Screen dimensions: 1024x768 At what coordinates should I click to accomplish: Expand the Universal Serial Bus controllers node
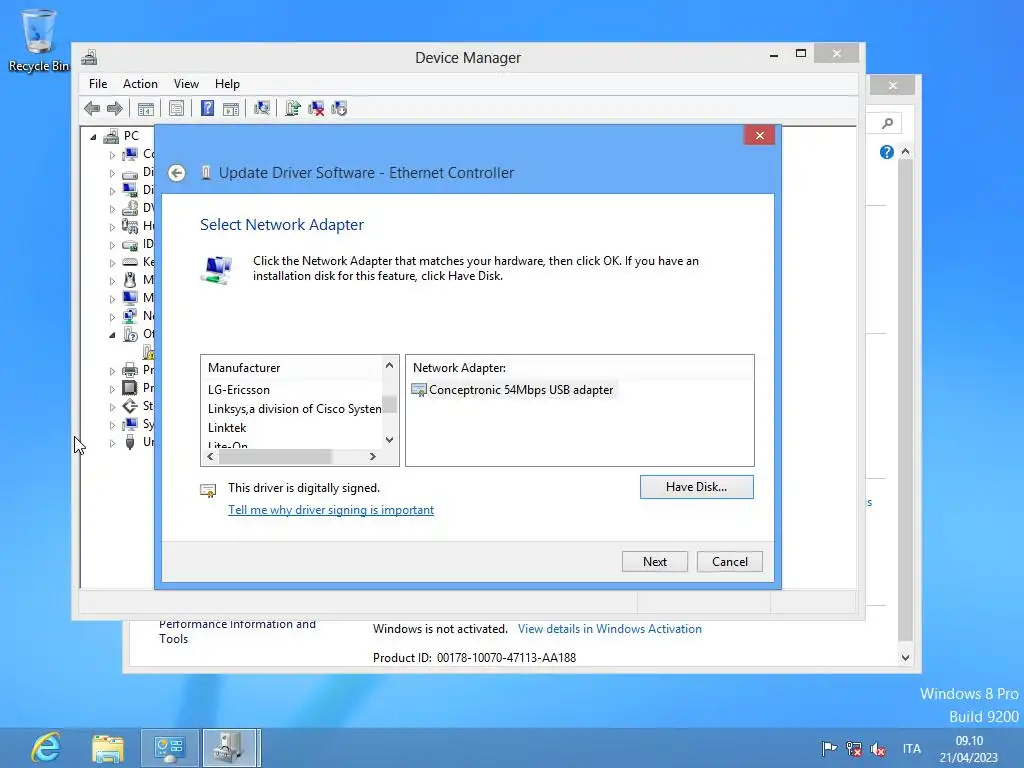[x=112, y=443]
